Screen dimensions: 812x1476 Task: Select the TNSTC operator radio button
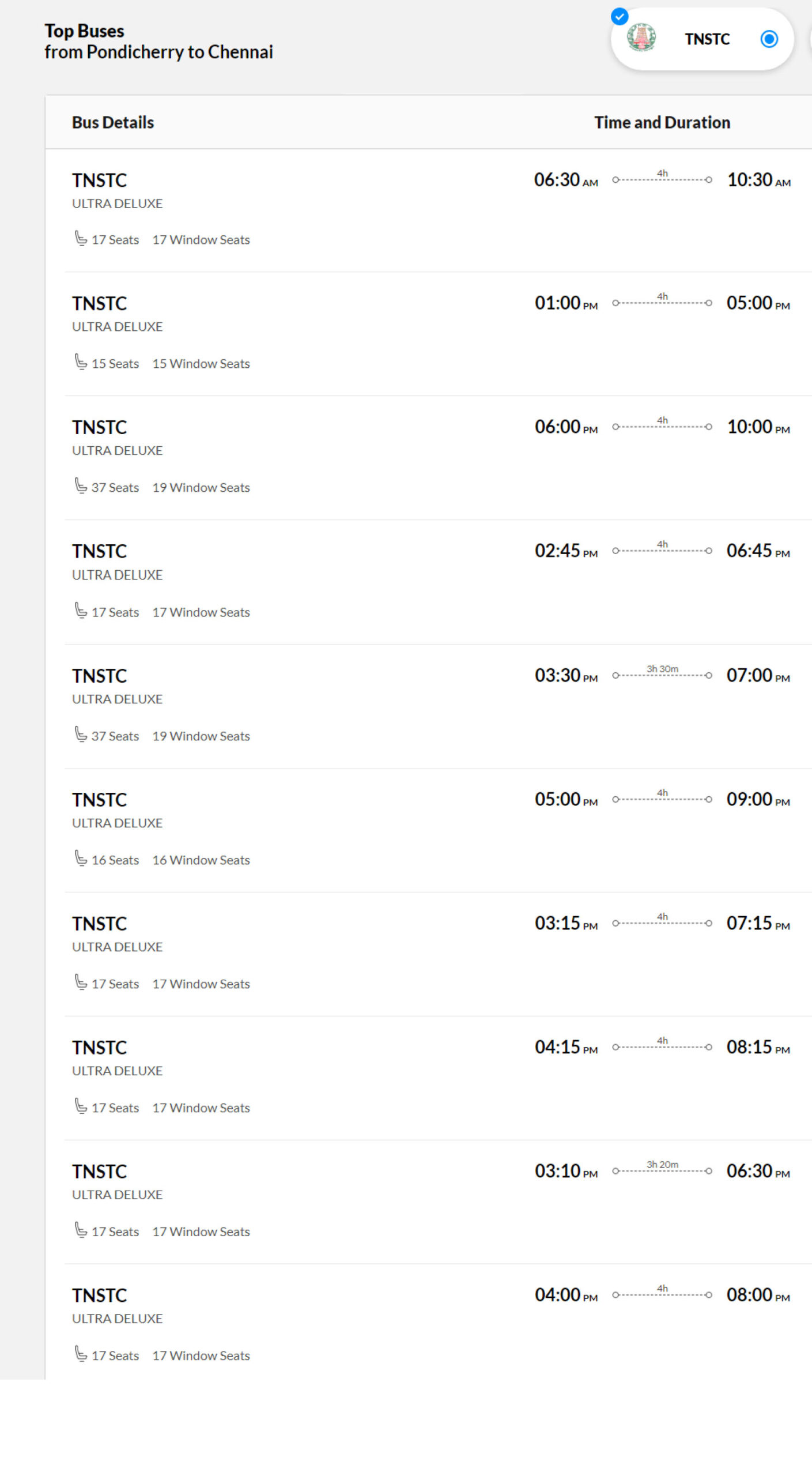(x=769, y=39)
